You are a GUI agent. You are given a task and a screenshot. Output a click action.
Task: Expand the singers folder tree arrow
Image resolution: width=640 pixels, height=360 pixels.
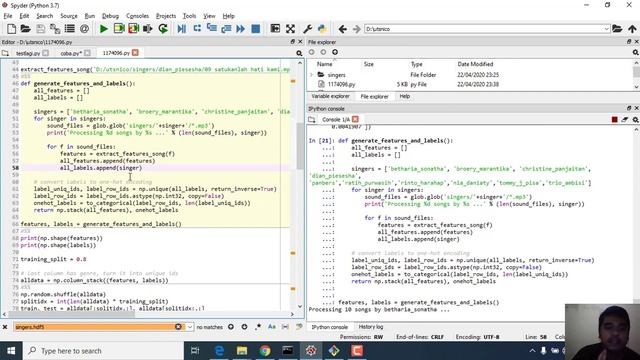(x=312, y=75)
